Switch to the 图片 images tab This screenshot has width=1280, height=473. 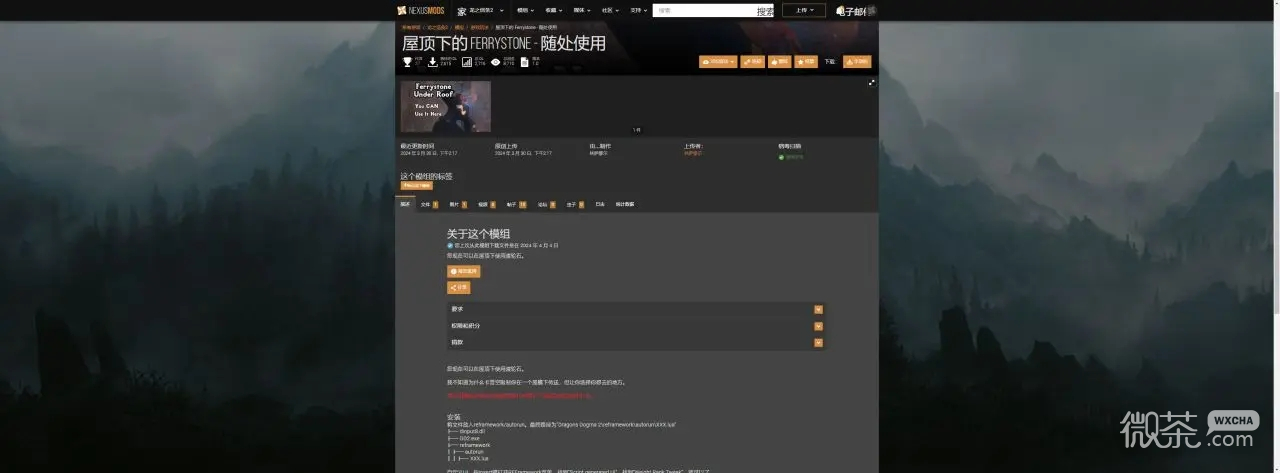[457, 204]
